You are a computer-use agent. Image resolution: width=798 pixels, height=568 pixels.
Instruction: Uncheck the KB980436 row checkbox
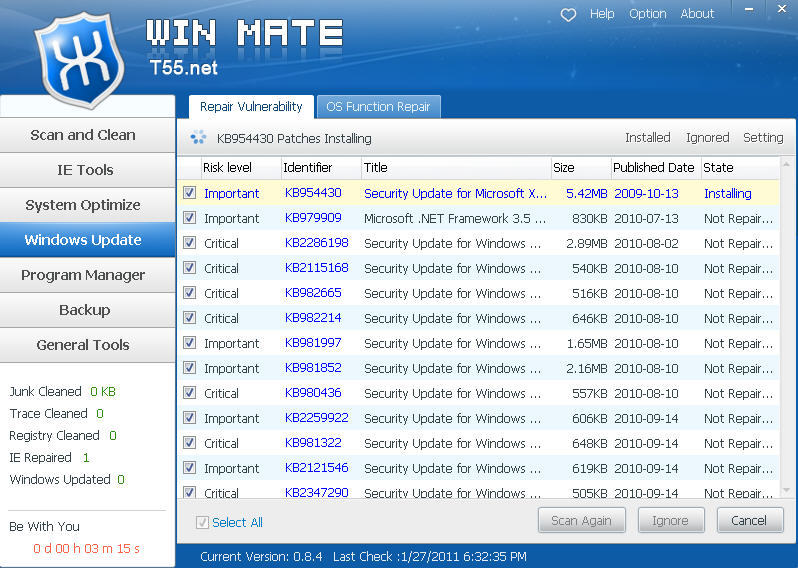(x=189, y=392)
